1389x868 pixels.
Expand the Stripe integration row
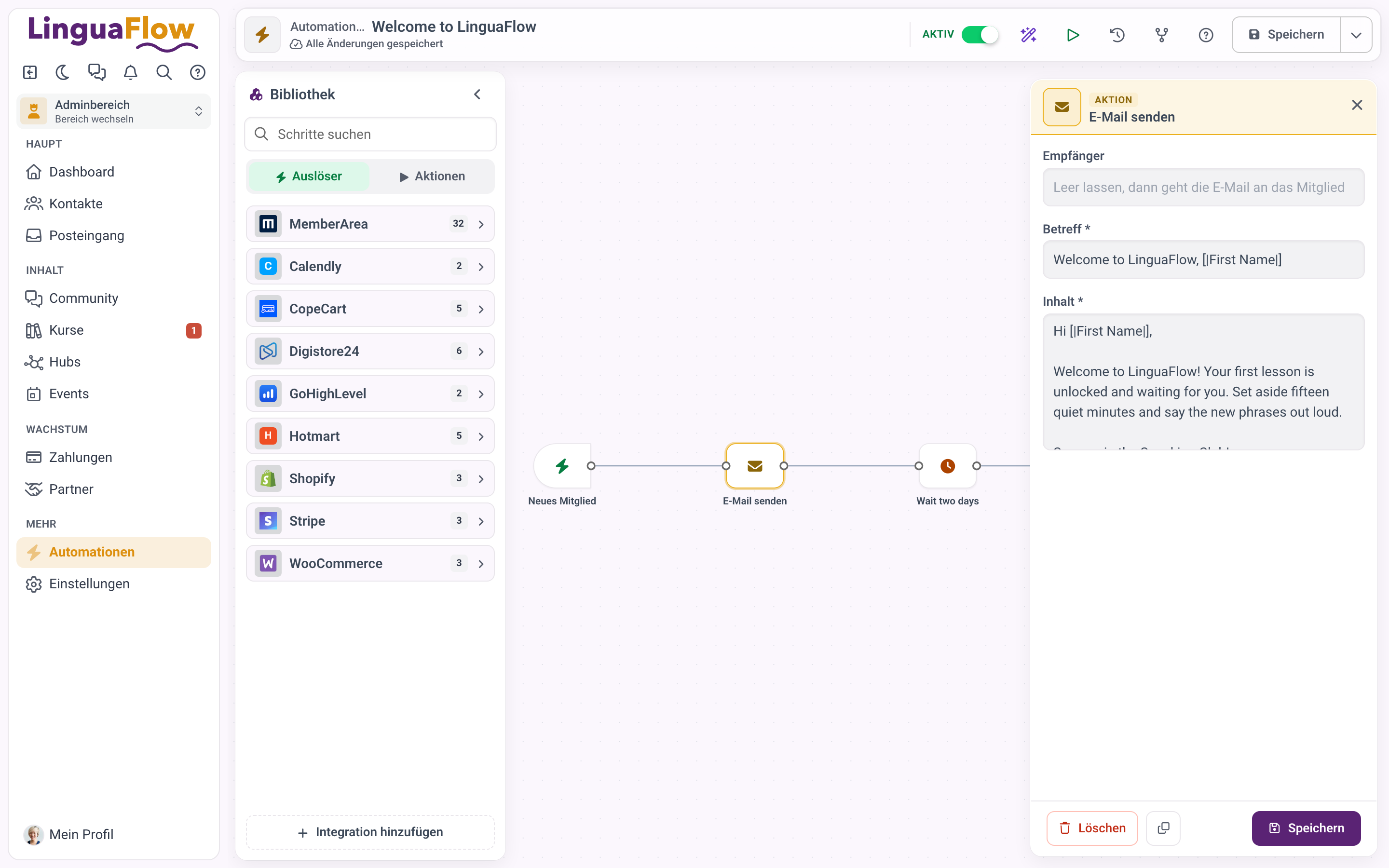coord(370,521)
